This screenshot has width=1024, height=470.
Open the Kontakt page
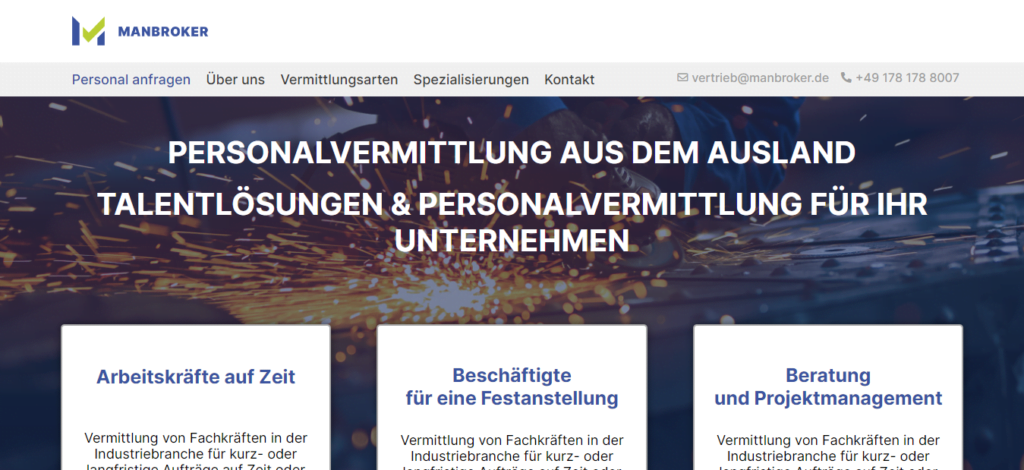coord(569,80)
